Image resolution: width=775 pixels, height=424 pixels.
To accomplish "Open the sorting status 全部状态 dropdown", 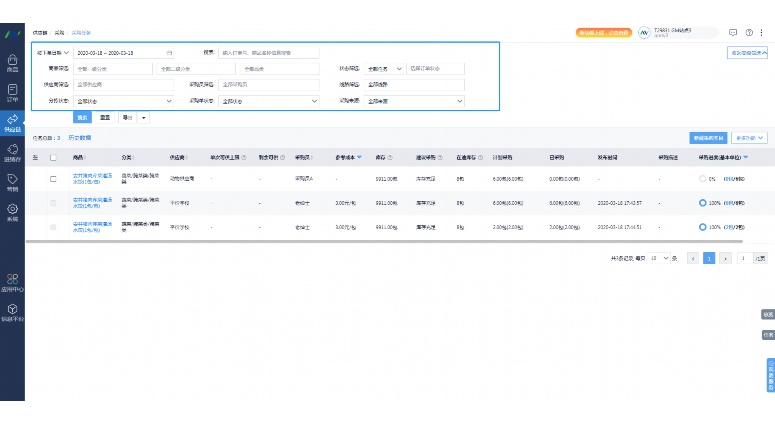I will pyautogui.click(x=124, y=101).
